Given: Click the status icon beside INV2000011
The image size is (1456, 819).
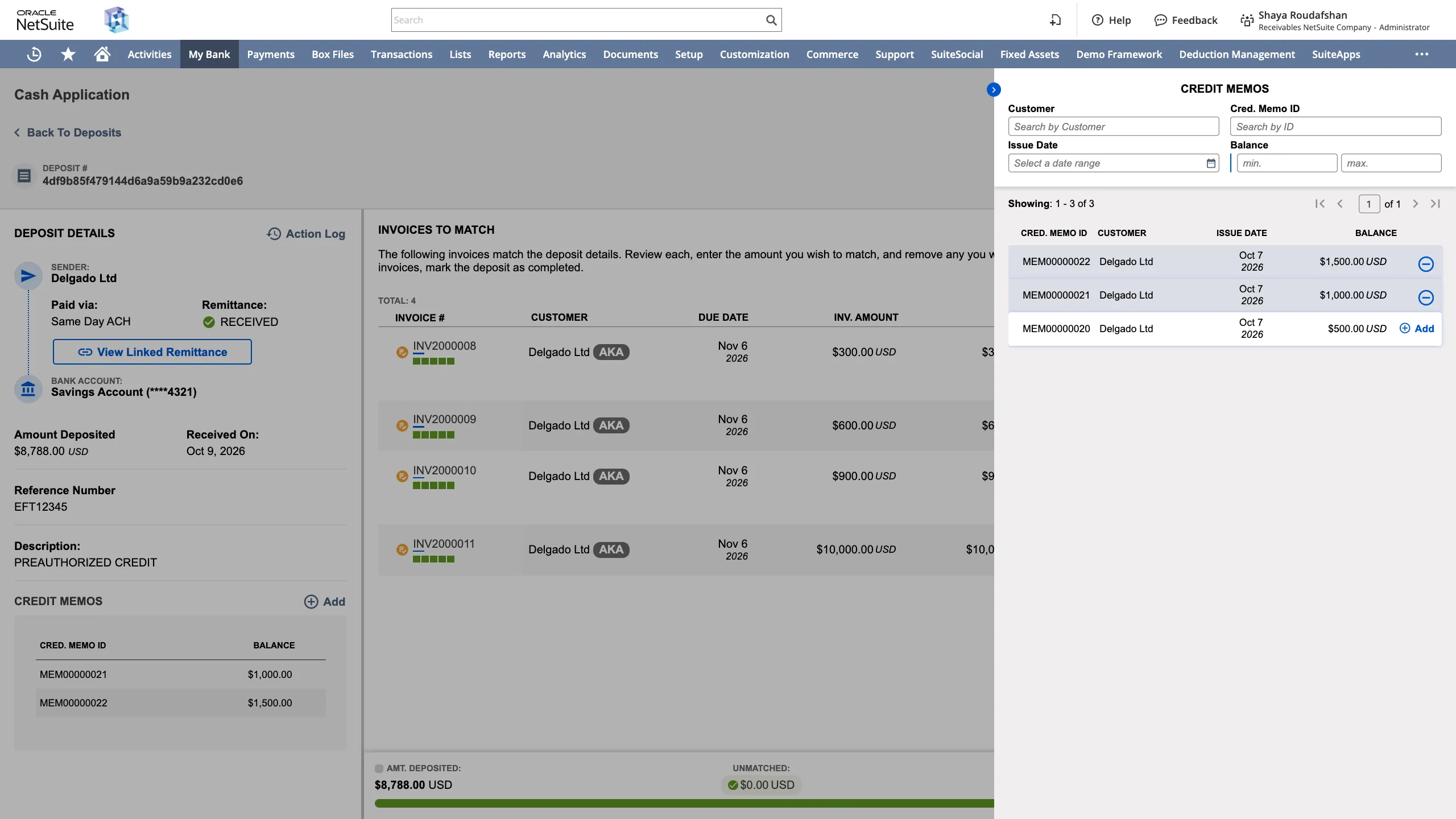Looking at the screenshot, I should 402,549.
